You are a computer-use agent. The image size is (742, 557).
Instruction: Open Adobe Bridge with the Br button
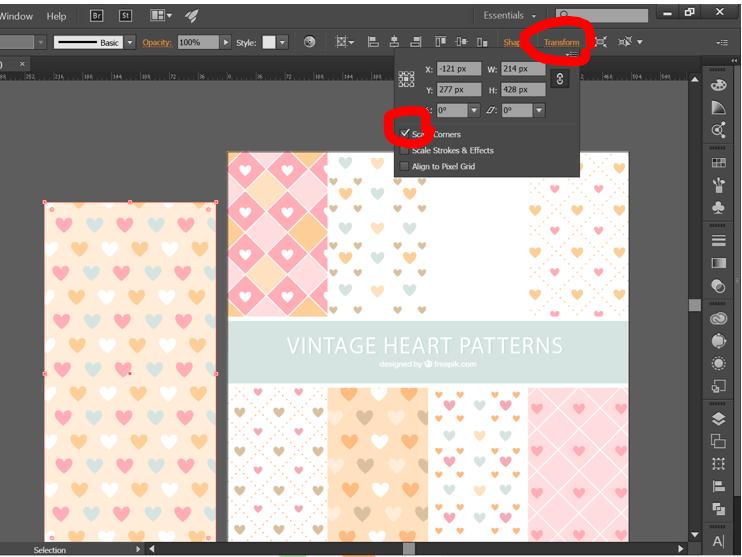[97, 16]
